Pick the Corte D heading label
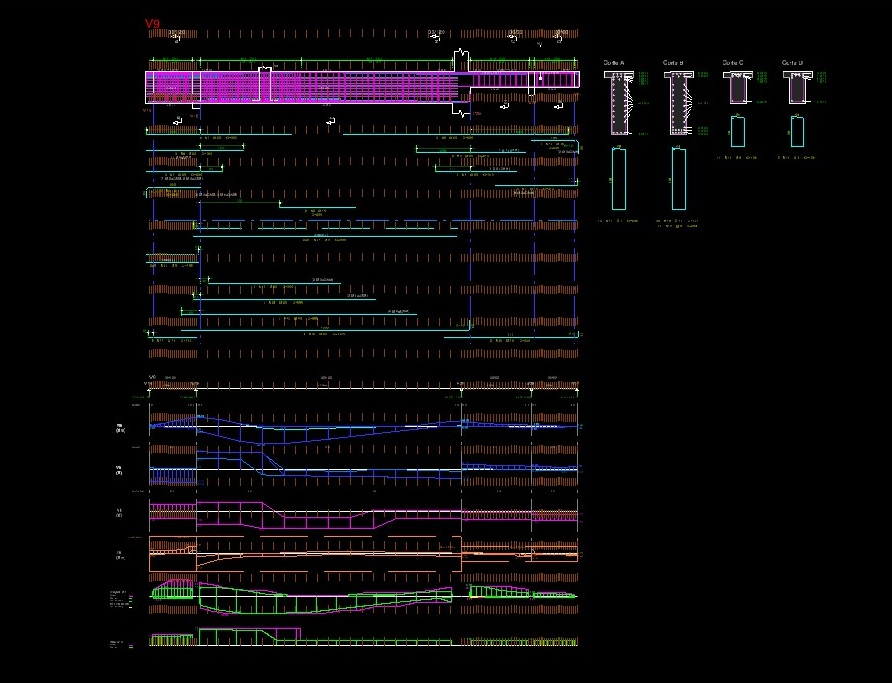Screen dimensions: 892x683 [x=792, y=62]
